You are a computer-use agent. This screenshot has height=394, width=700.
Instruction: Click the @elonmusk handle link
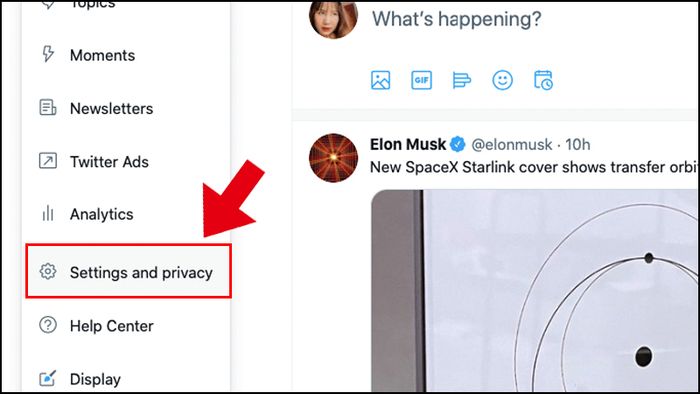tap(512, 145)
